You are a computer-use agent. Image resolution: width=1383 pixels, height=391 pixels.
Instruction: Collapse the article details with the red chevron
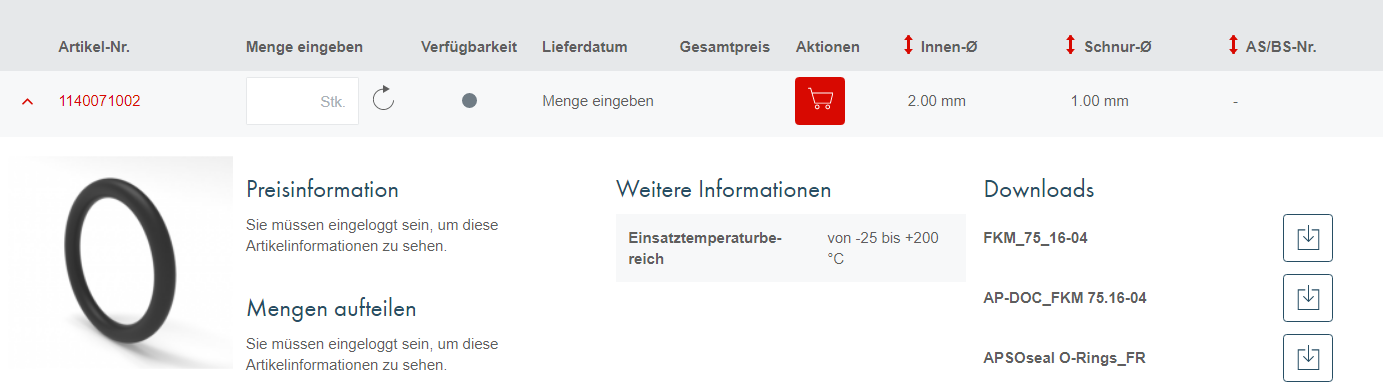(27, 101)
